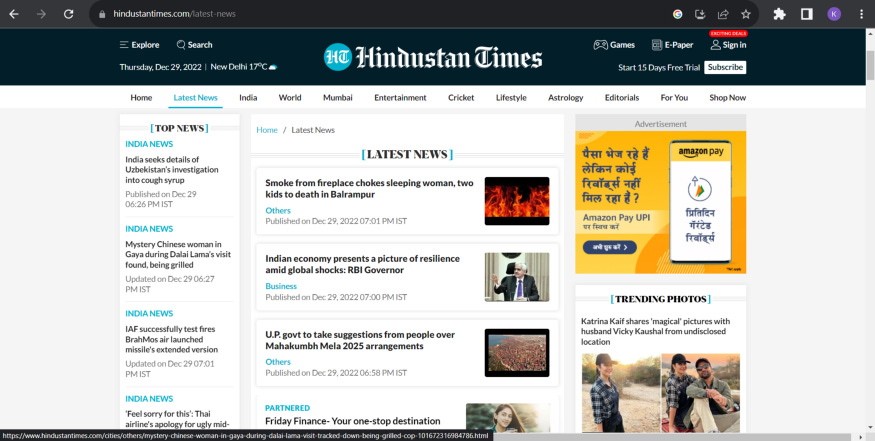Open Games with controller icon
This screenshot has width=875, height=441.
click(614, 45)
